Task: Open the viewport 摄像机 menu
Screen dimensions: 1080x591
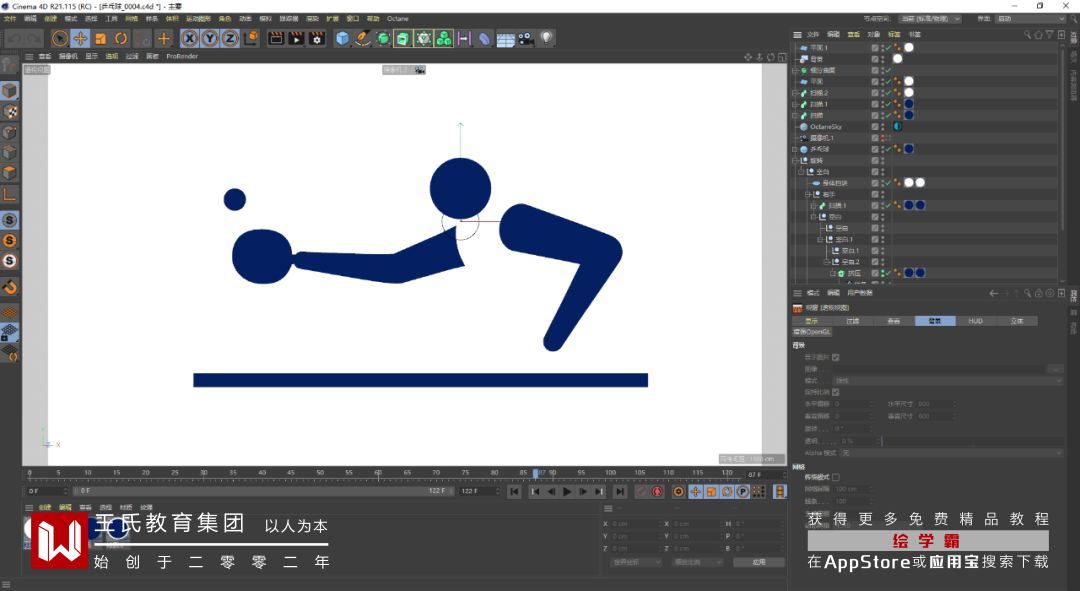Action: [68, 56]
